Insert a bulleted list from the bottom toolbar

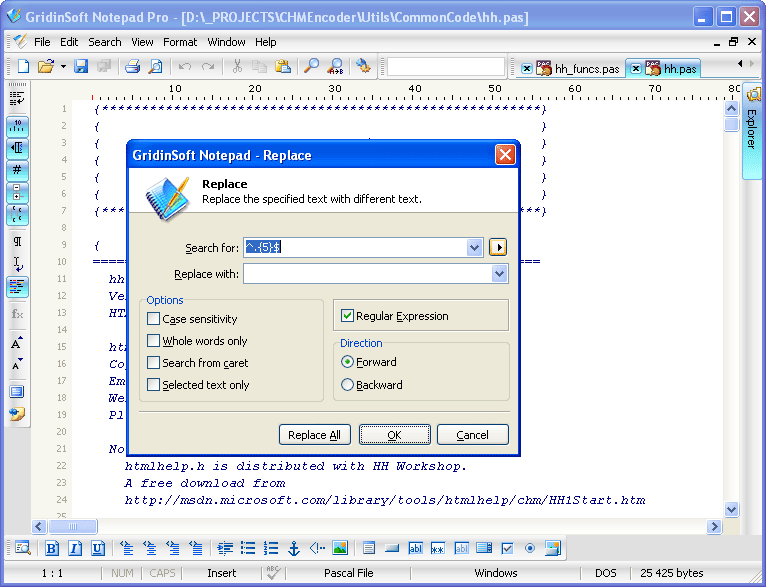pos(248,548)
